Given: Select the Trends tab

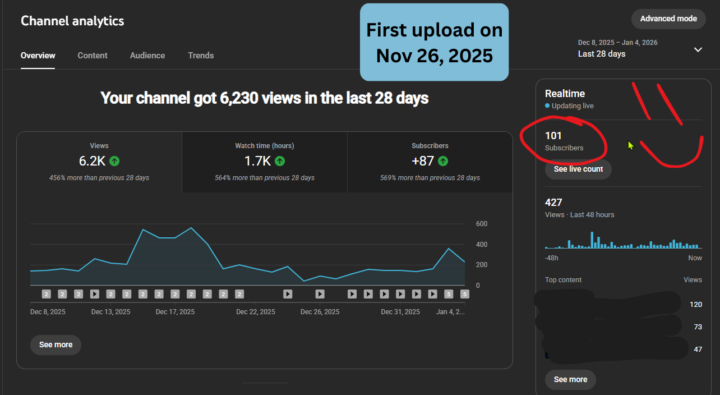Looking at the screenshot, I should pyautogui.click(x=201, y=56).
